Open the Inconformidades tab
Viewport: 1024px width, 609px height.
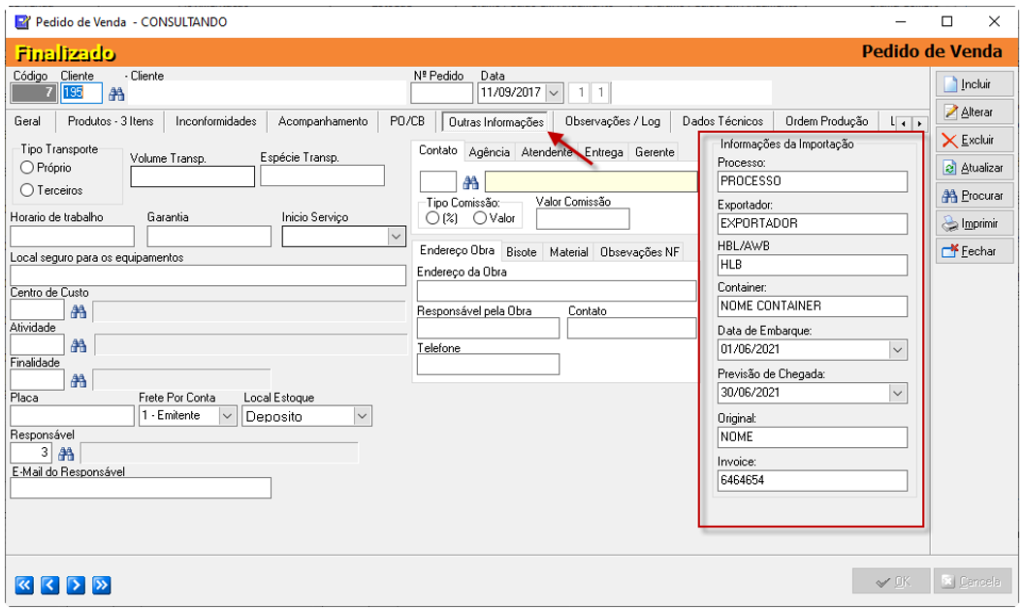[216, 121]
